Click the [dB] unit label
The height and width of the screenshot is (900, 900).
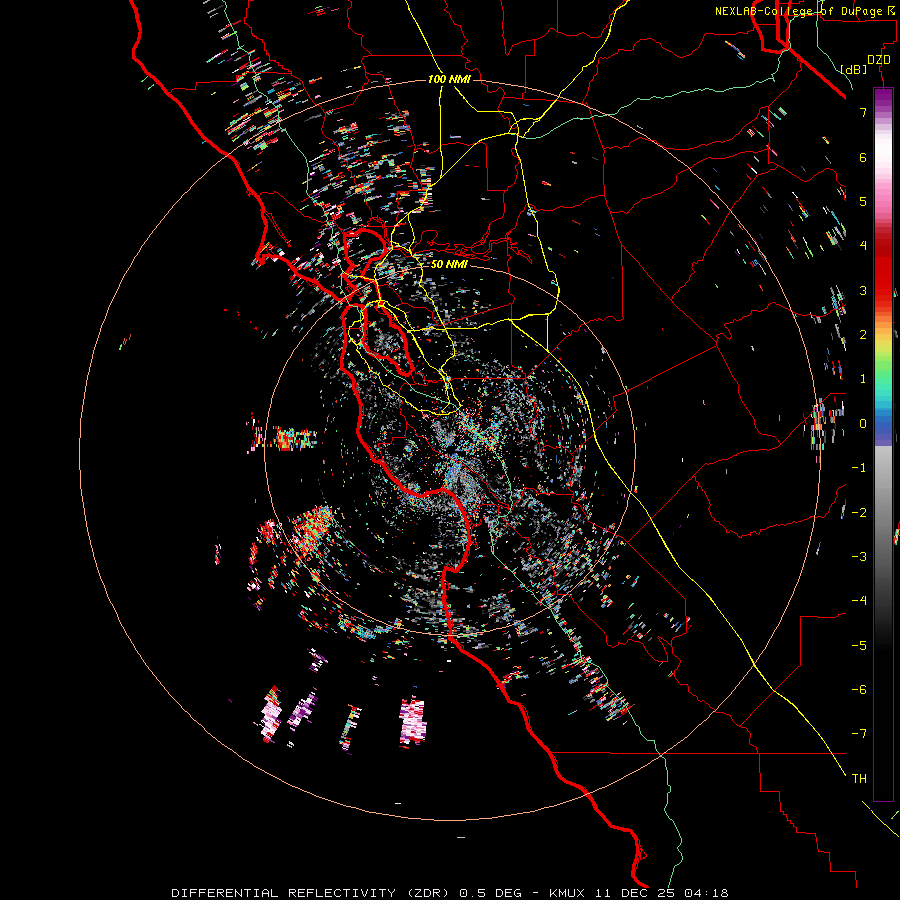click(854, 69)
